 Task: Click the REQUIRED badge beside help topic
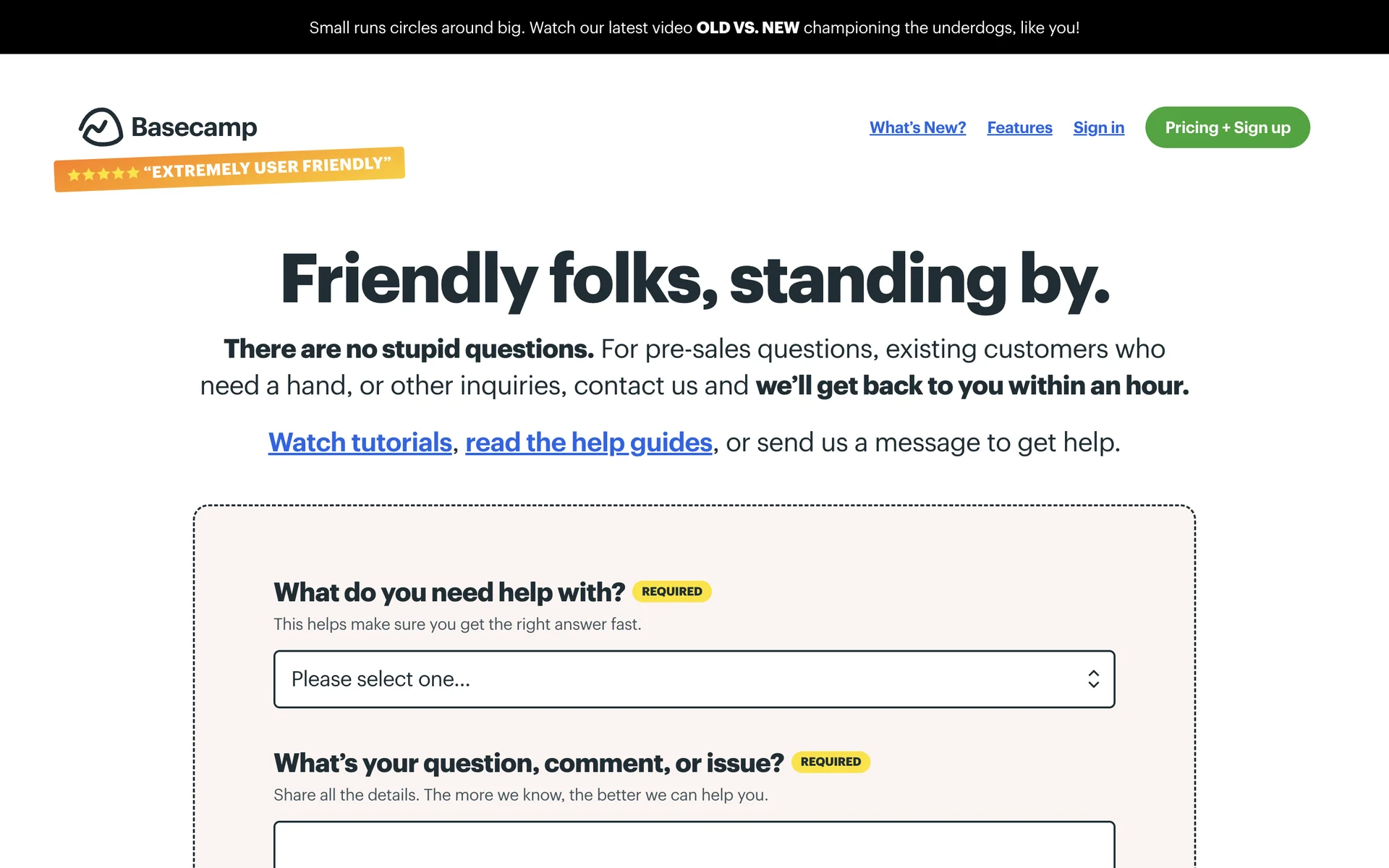click(671, 592)
